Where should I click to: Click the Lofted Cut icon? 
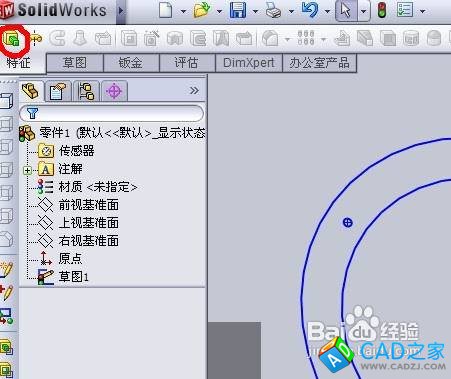(x=221, y=39)
